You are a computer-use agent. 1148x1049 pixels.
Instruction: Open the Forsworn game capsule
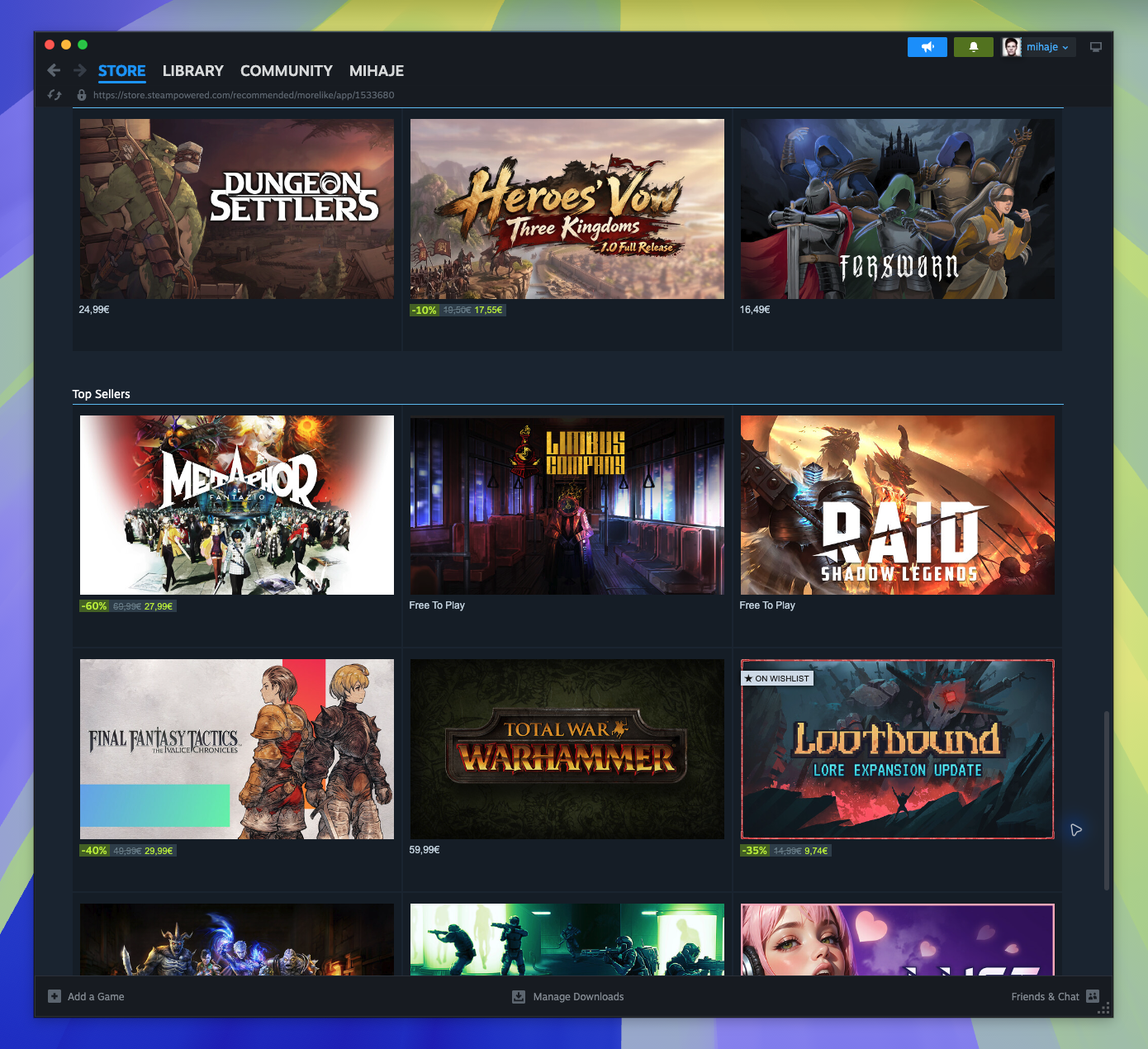pyautogui.click(x=898, y=209)
